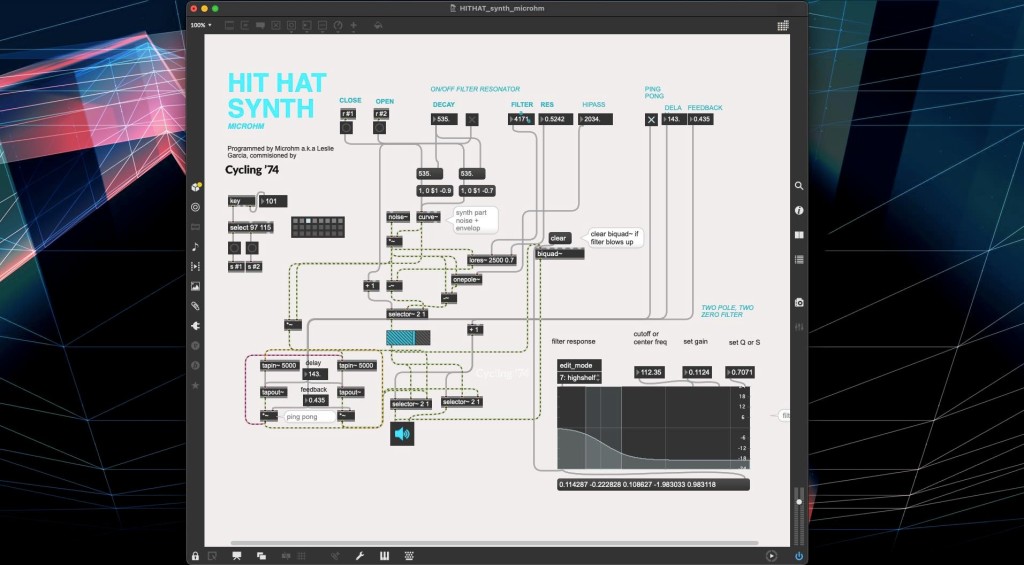Image resolution: width=1024 pixels, height=565 pixels.
Task: Click the HIPASS number box showing 2034
Action: point(597,119)
